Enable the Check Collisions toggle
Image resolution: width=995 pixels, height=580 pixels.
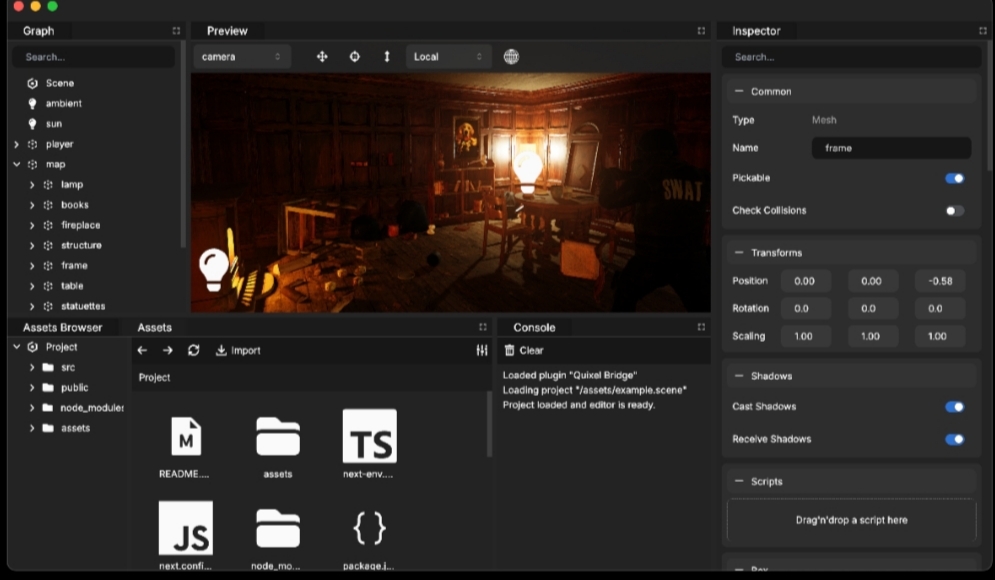pos(954,211)
